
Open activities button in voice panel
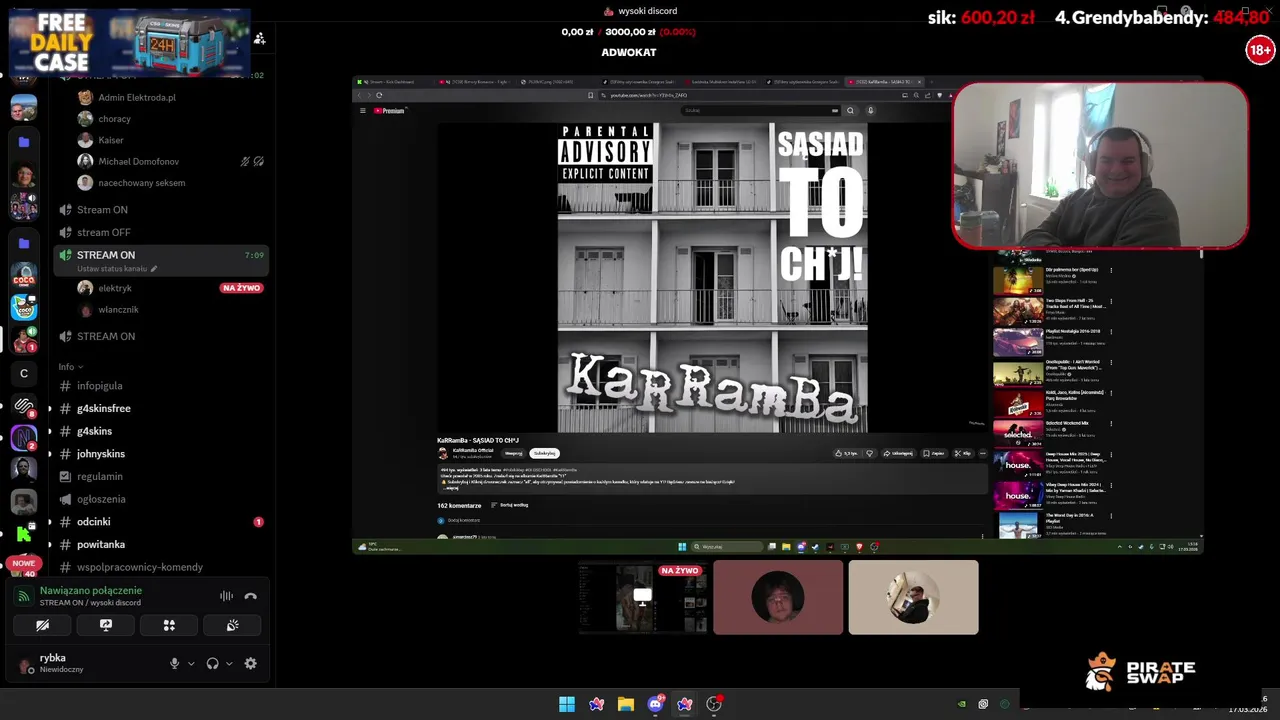(169, 625)
